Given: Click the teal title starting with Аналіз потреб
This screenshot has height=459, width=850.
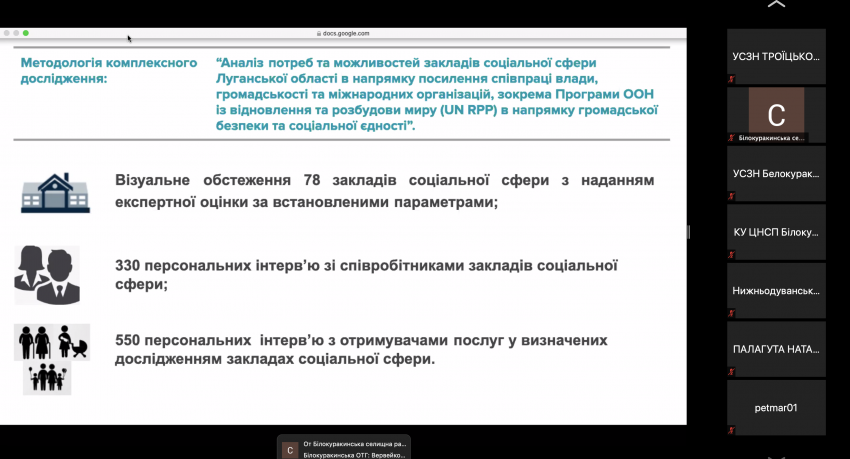Looking at the screenshot, I should (x=437, y=94).
